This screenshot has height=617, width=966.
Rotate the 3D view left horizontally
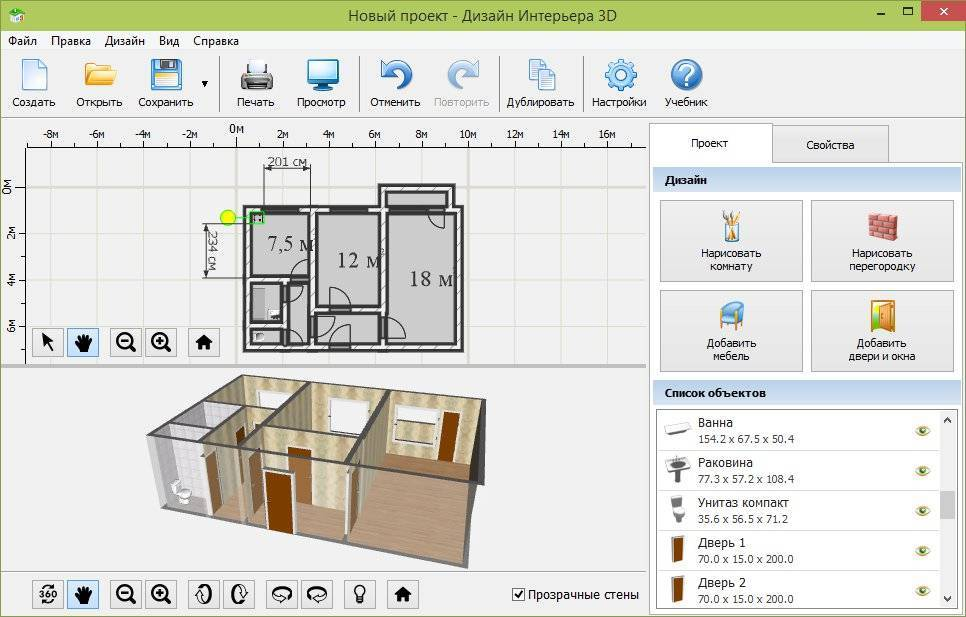(x=282, y=594)
